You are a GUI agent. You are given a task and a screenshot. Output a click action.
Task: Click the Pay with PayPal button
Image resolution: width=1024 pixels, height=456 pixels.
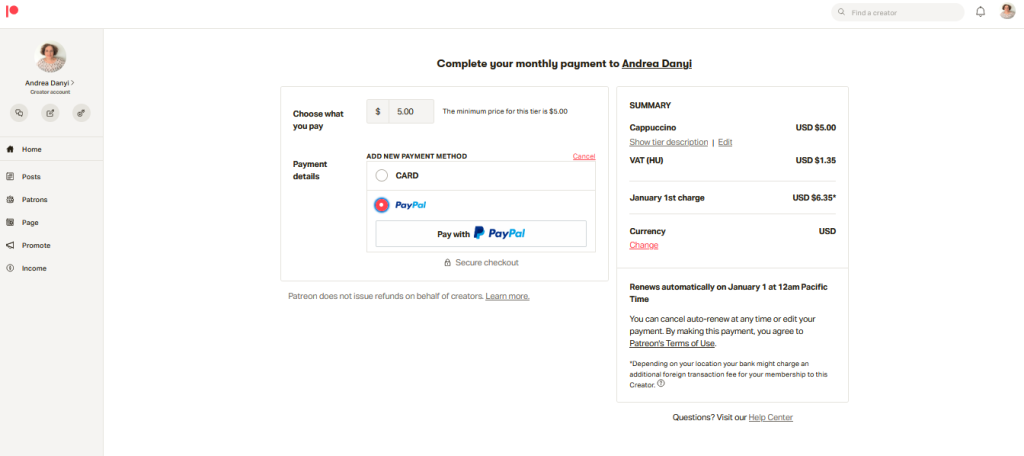tap(481, 233)
